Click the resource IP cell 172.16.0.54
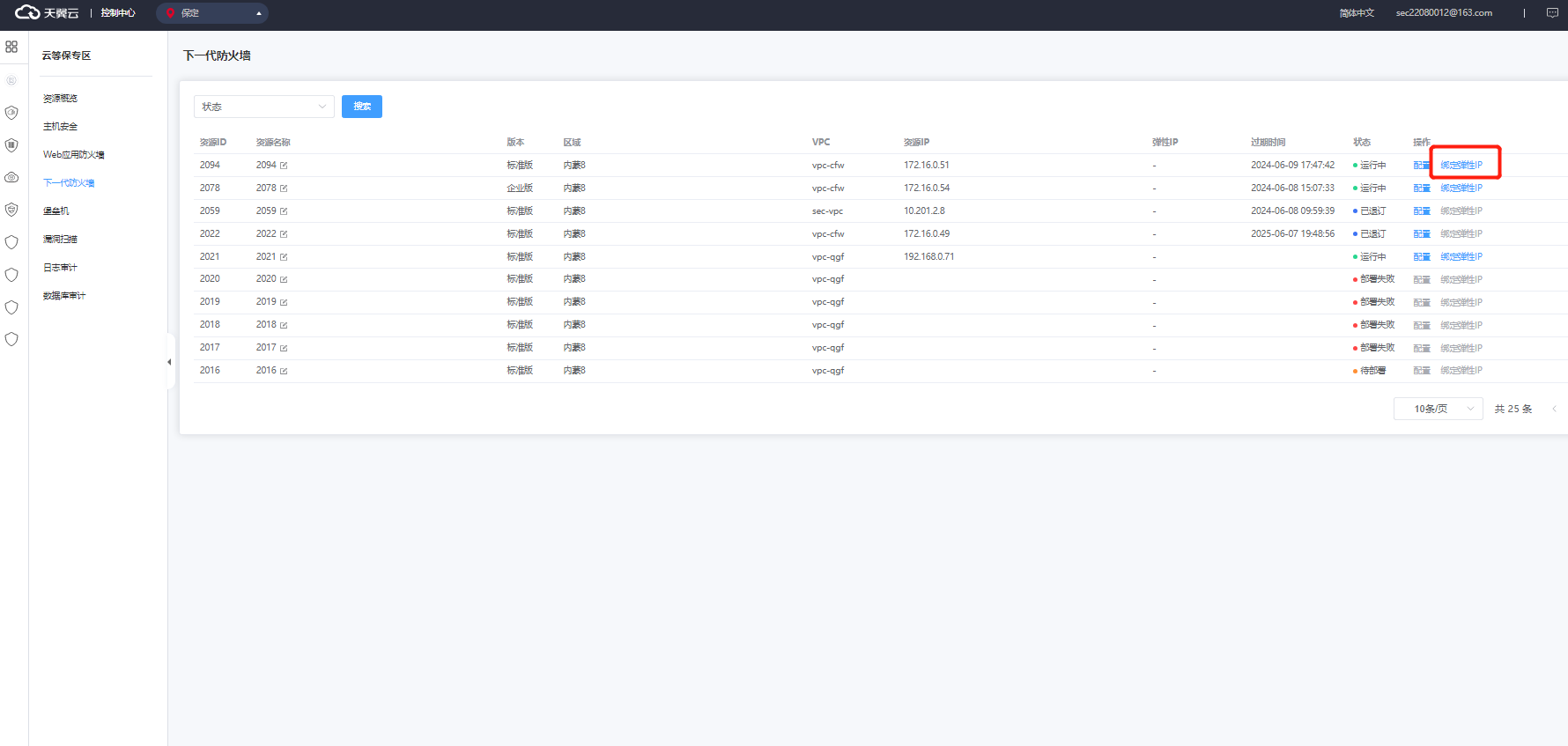 (927, 188)
